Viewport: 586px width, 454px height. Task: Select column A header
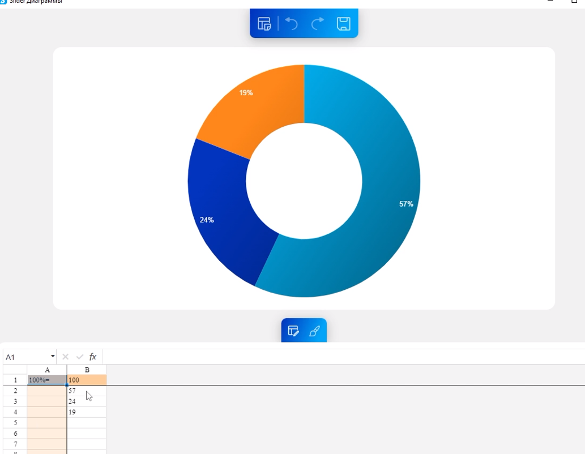47,370
